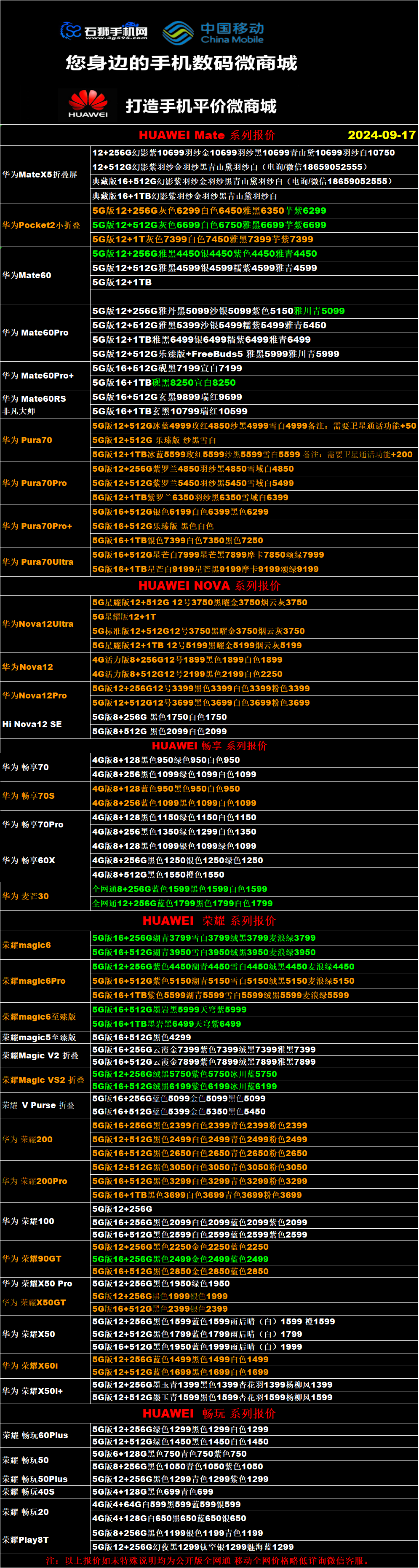This screenshot has height=1568, width=419.
Task: Open the 荣耀Magic VS2 折叠 label
Action: [x=43, y=1080]
